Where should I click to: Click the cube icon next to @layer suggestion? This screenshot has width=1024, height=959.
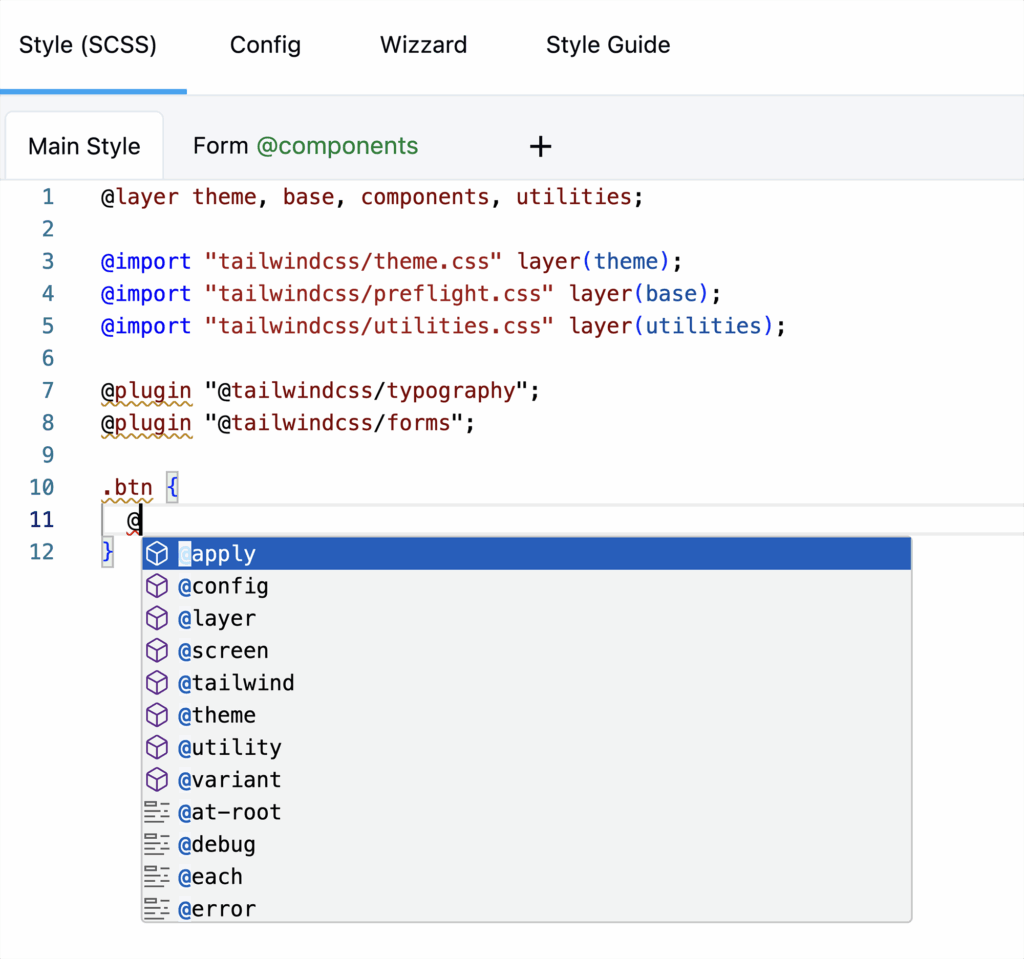(157, 619)
